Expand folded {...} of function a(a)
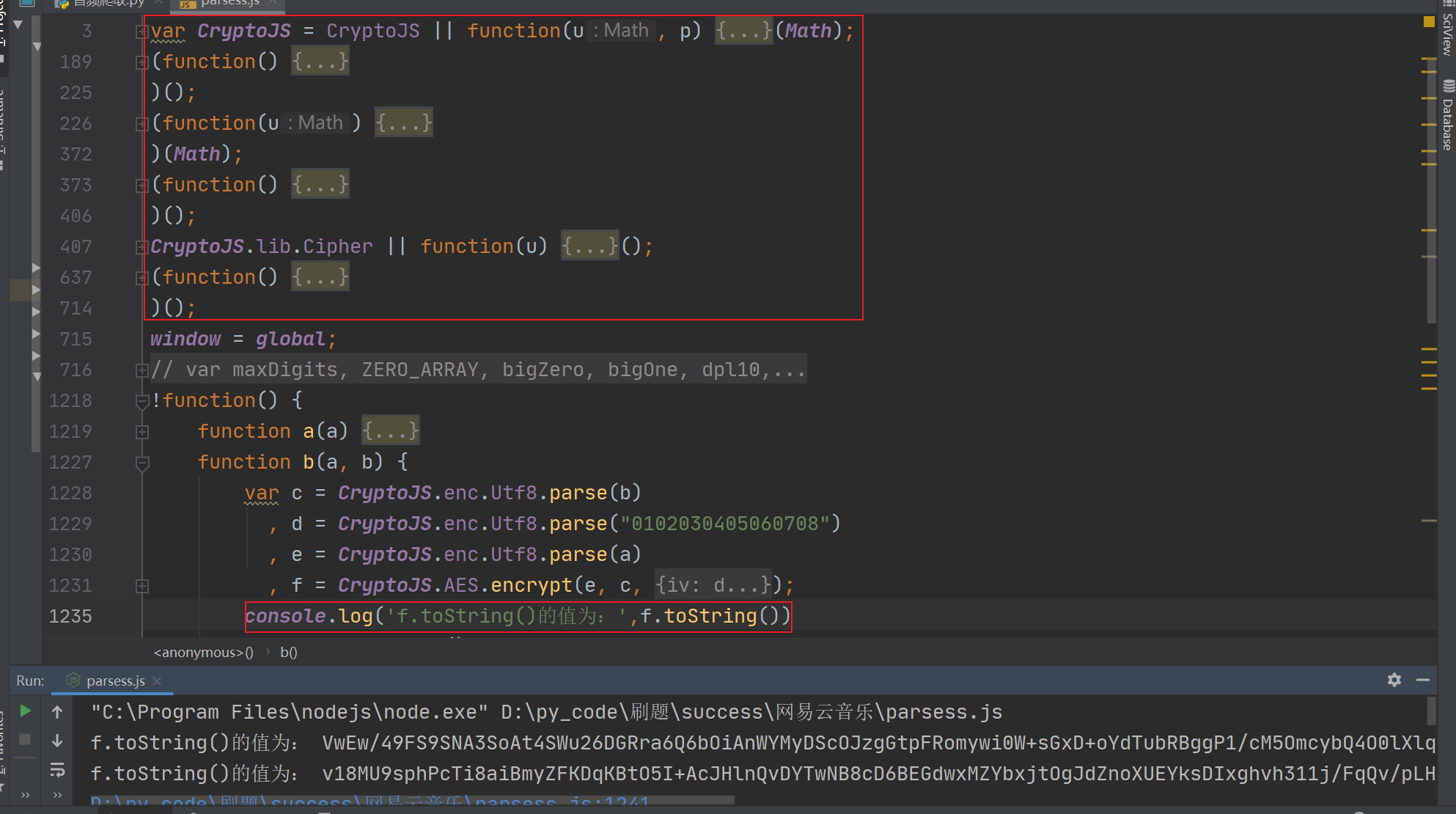 (390, 431)
